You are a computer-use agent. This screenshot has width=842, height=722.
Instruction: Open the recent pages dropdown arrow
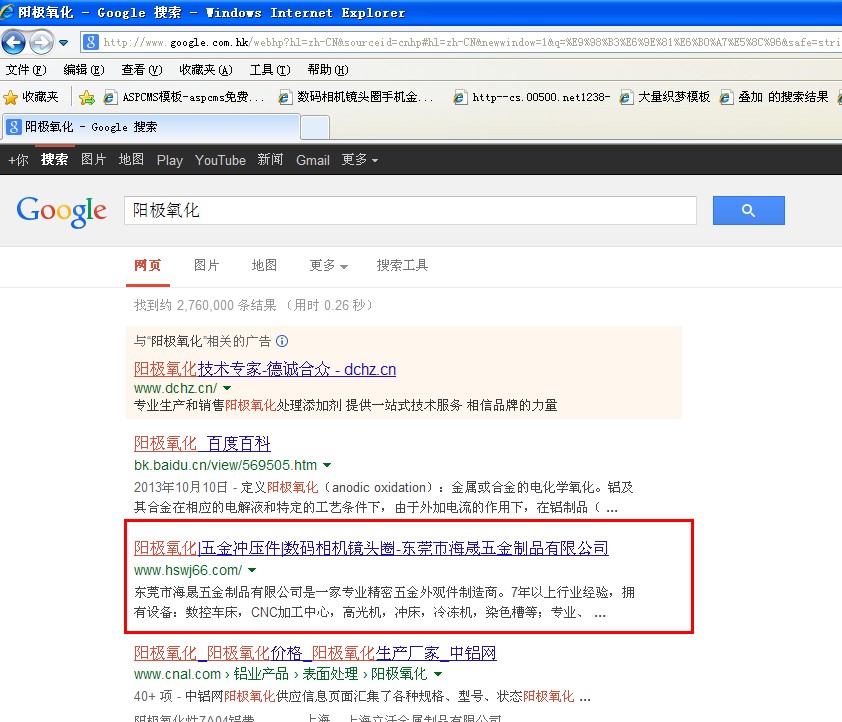click(x=64, y=43)
